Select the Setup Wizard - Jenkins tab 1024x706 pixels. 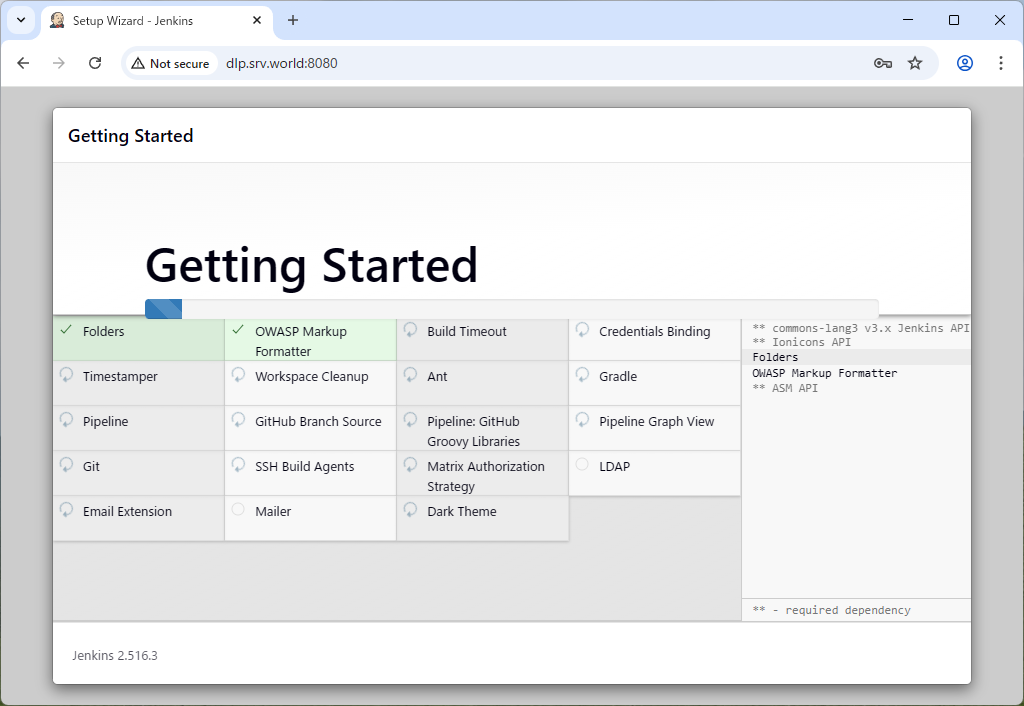150,20
